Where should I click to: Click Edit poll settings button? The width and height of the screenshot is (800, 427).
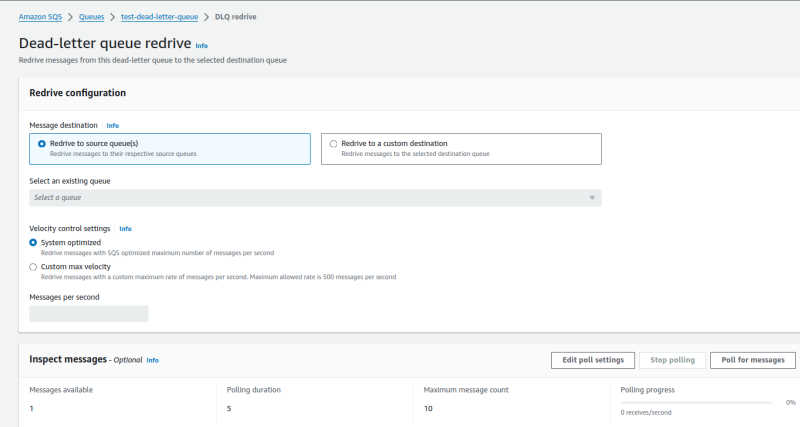(592, 360)
